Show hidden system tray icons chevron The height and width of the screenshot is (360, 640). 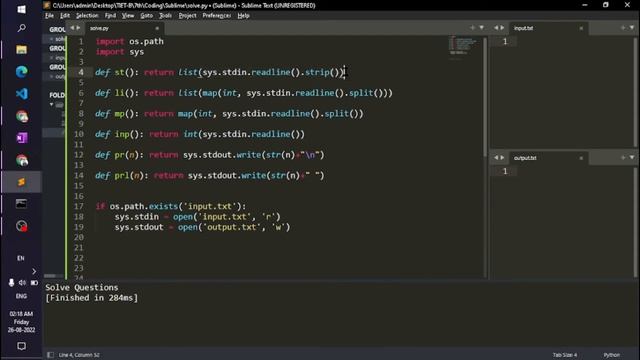[34, 271]
